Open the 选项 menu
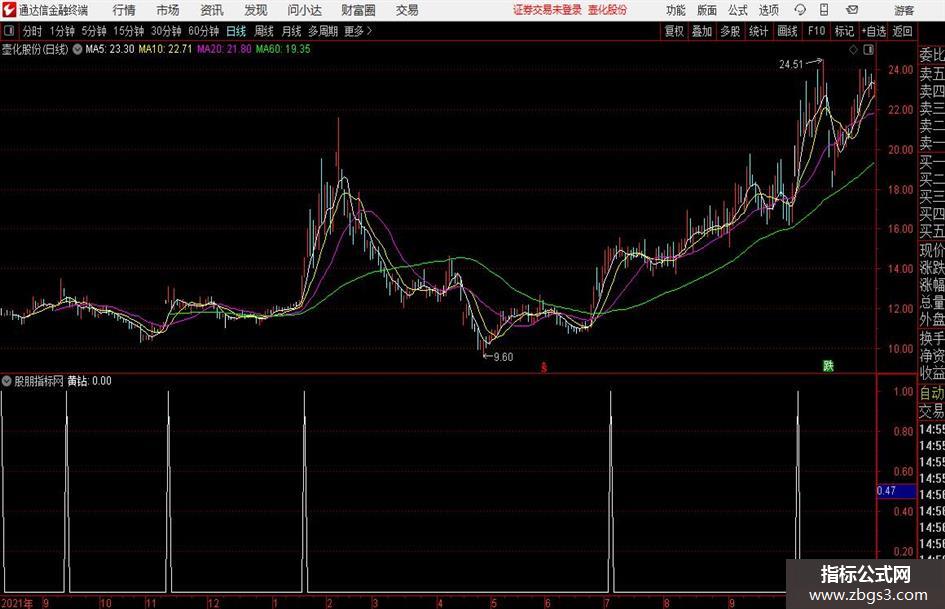The image size is (945, 609). [768, 10]
